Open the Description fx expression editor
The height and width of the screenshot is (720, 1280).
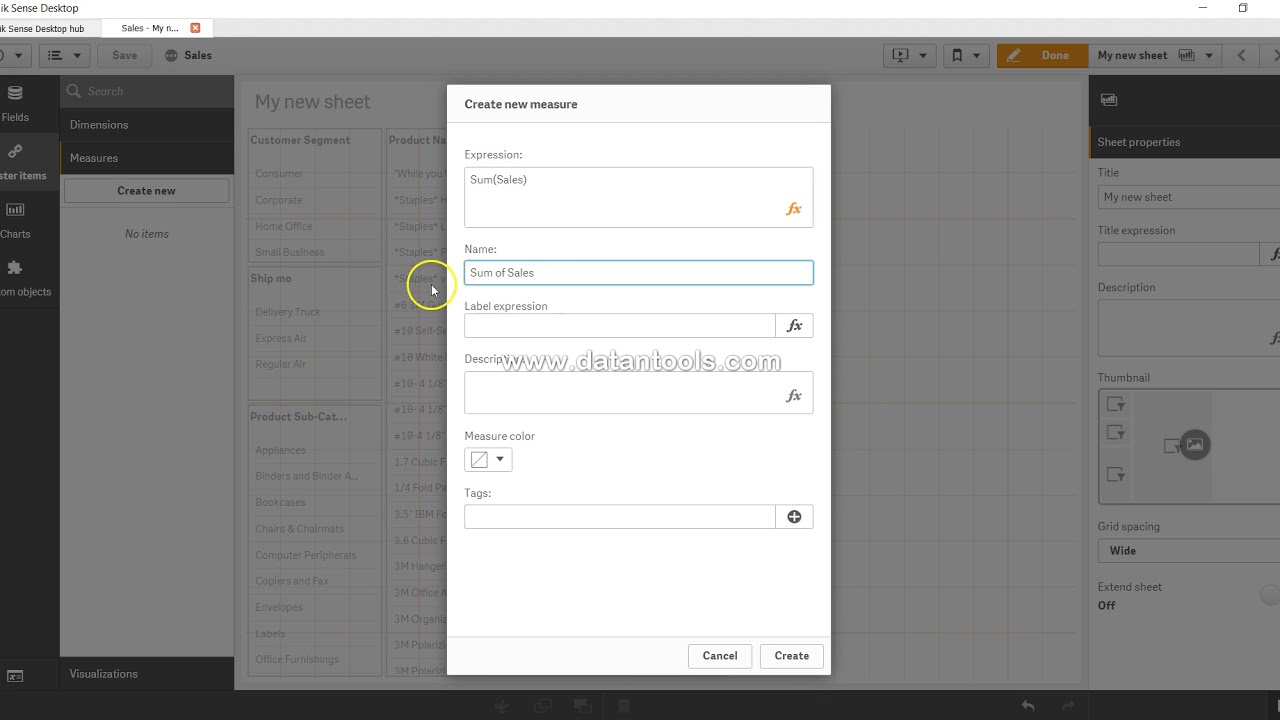click(793, 396)
